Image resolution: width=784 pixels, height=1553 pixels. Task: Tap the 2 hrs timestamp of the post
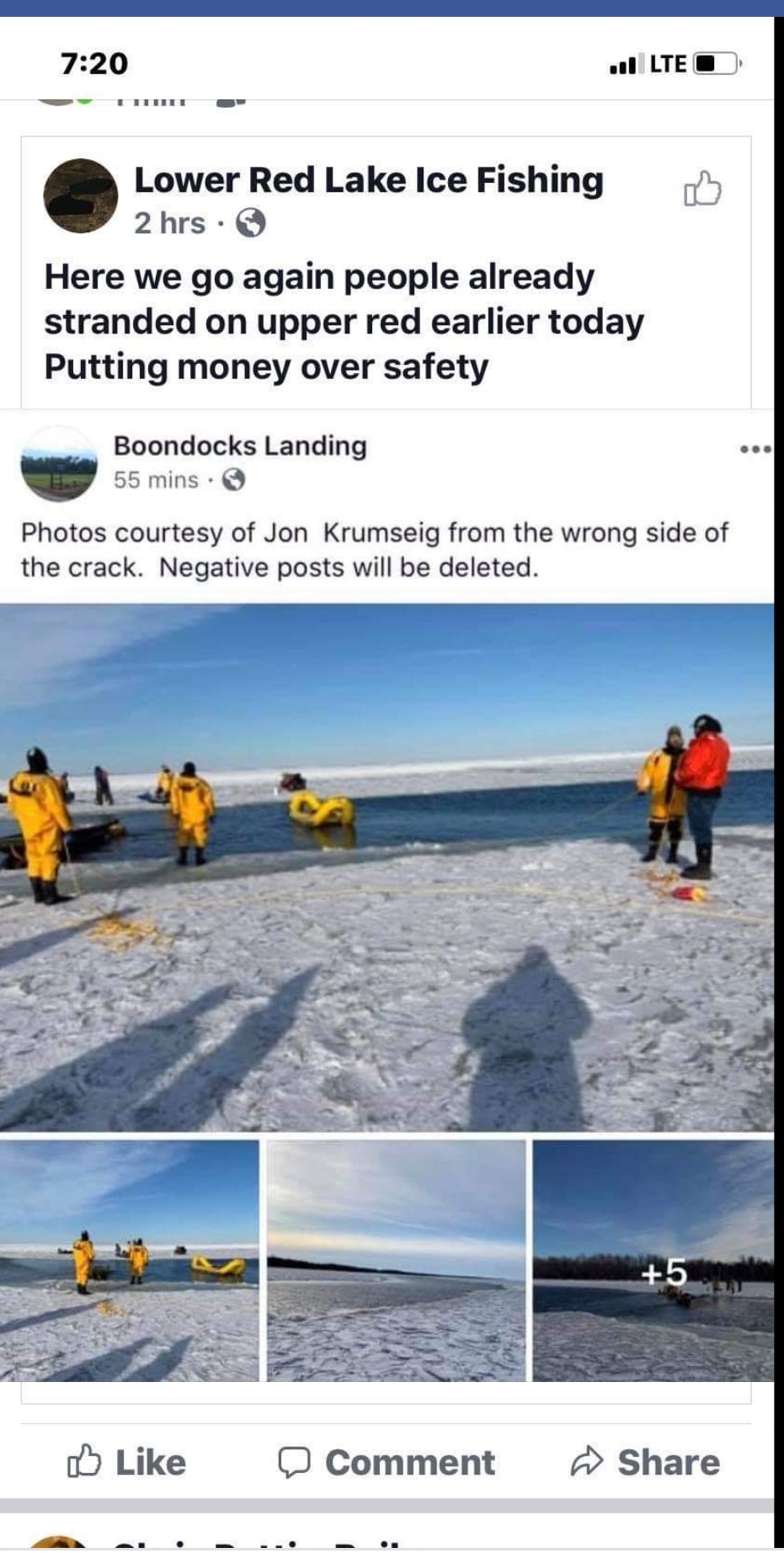tap(169, 223)
